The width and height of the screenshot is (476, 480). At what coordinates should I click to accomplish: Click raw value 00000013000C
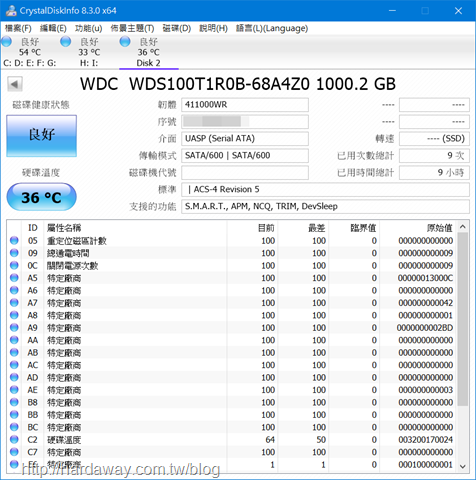pos(425,278)
